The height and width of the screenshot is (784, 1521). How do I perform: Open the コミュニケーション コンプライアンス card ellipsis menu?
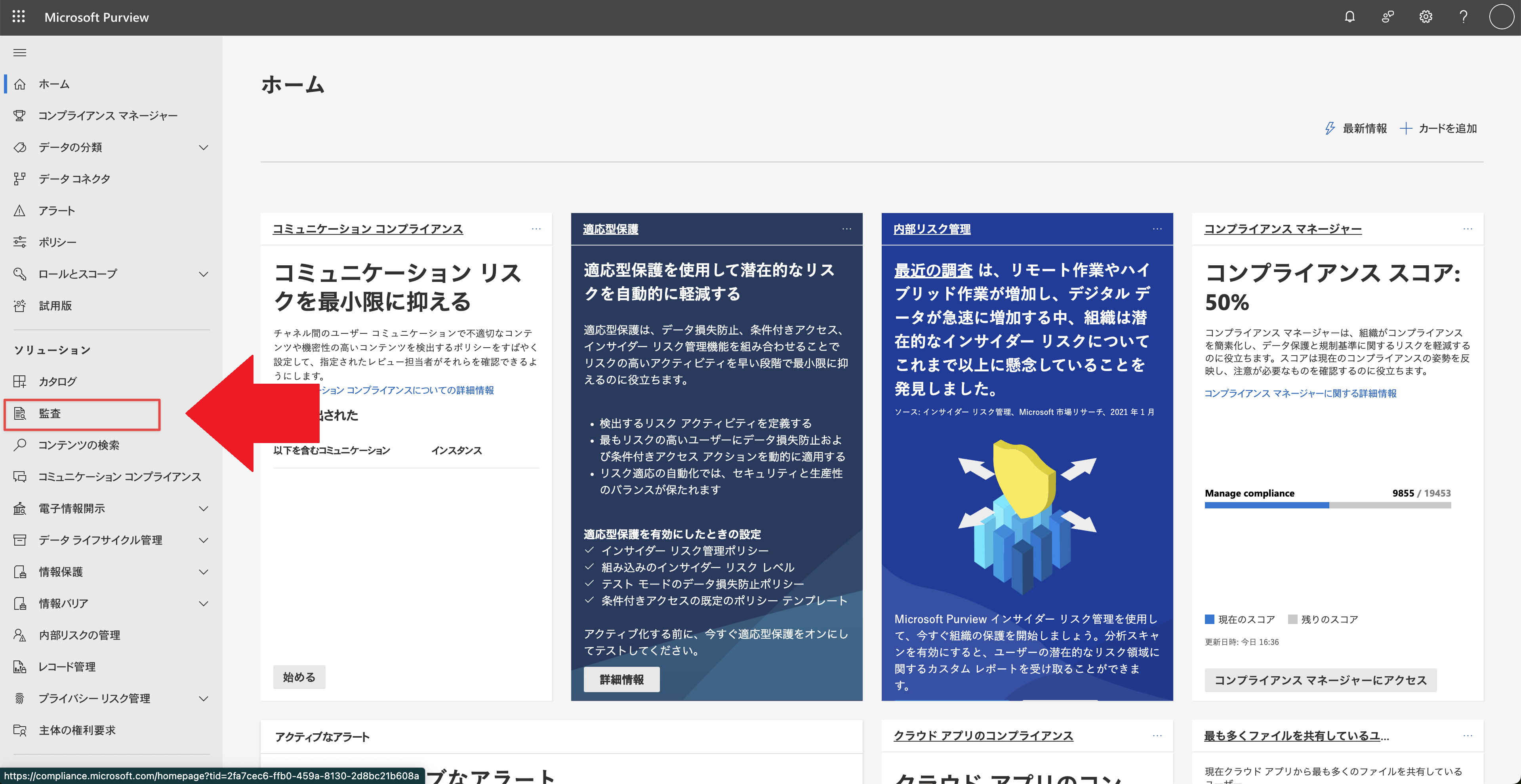click(536, 229)
